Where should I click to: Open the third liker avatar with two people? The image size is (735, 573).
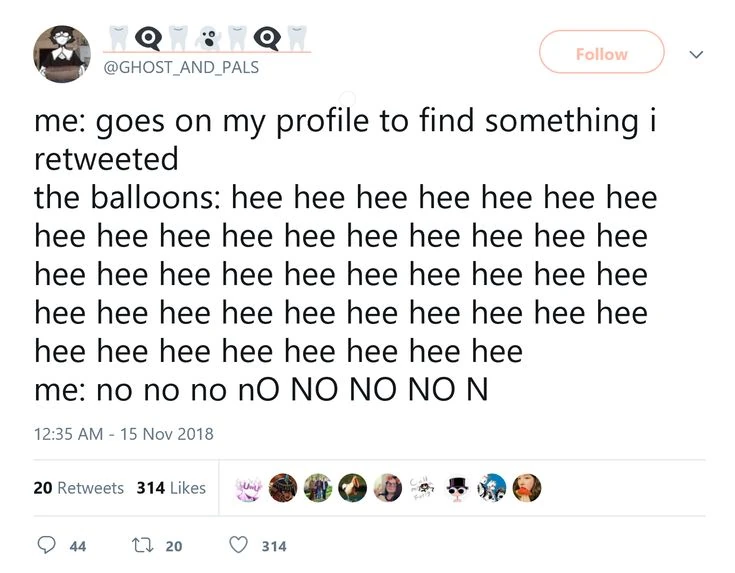tap(318, 488)
